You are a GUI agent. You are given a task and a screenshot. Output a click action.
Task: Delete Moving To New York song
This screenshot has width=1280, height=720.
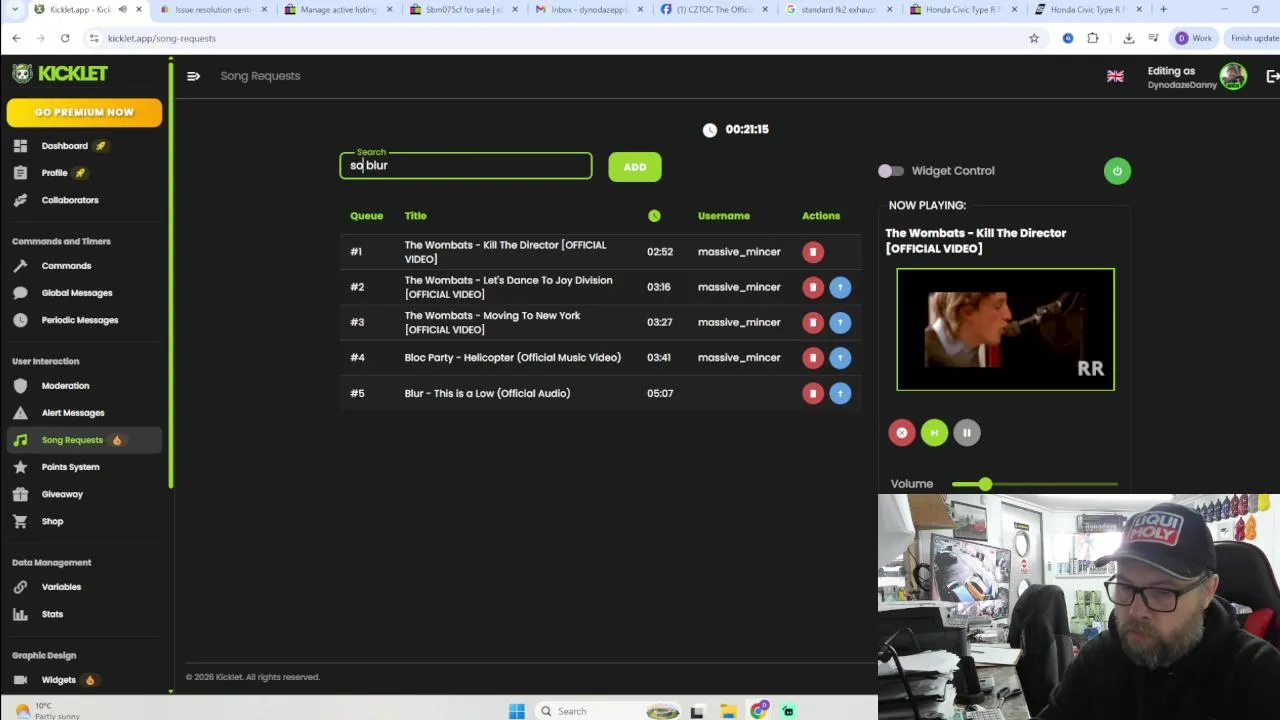813,322
